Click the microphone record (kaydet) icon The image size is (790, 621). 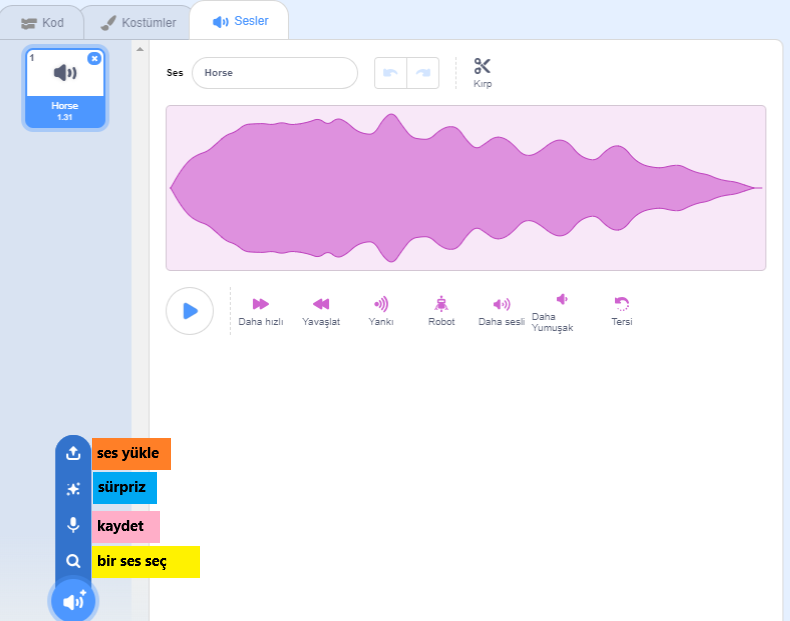tap(73, 525)
